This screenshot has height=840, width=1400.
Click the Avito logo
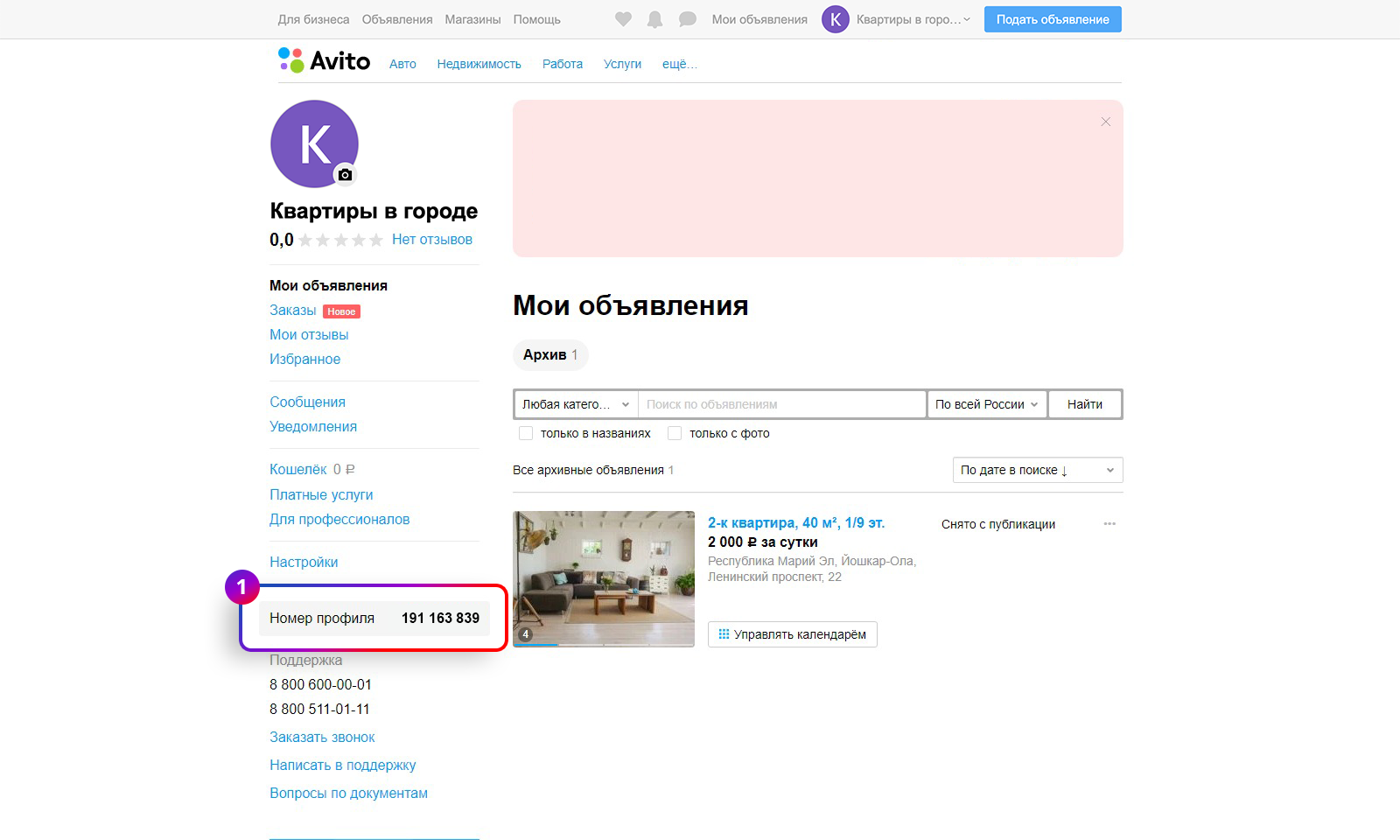(324, 60)
